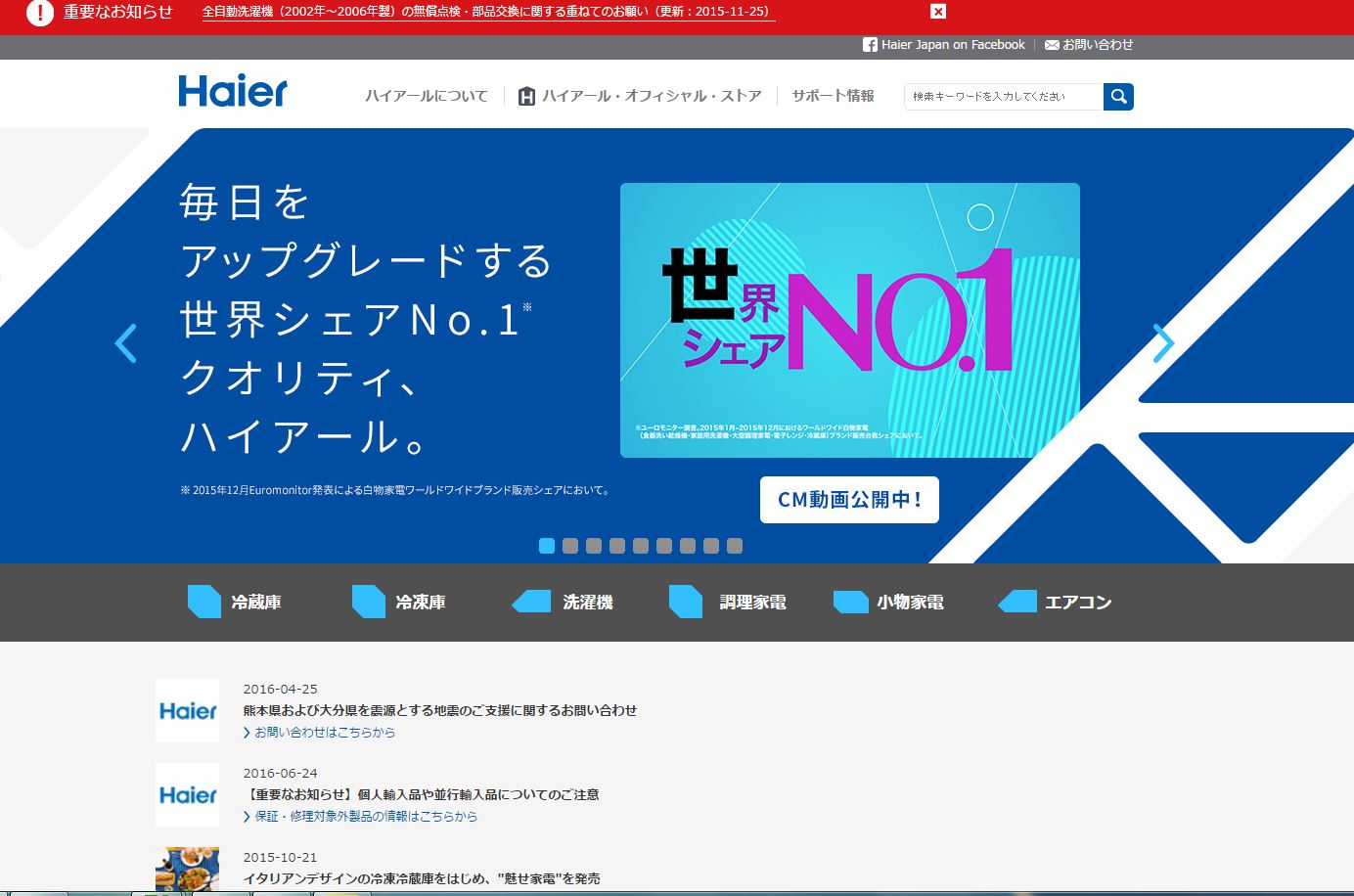The height and width of the screenshot is (896, 1354).
Task: Open the 調理家電 category label
Action: click(x=752, y=603)
